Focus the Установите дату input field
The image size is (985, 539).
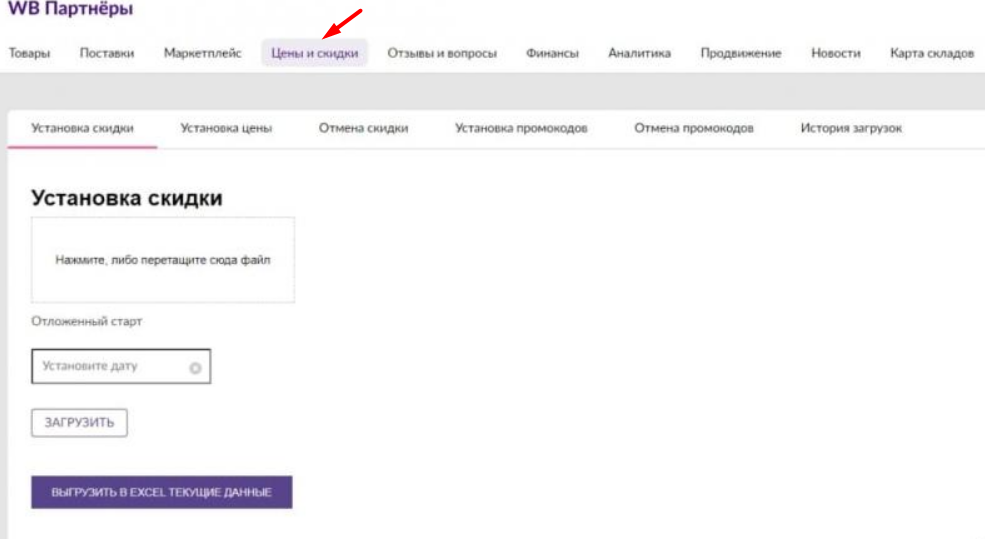tap(121, 366)
